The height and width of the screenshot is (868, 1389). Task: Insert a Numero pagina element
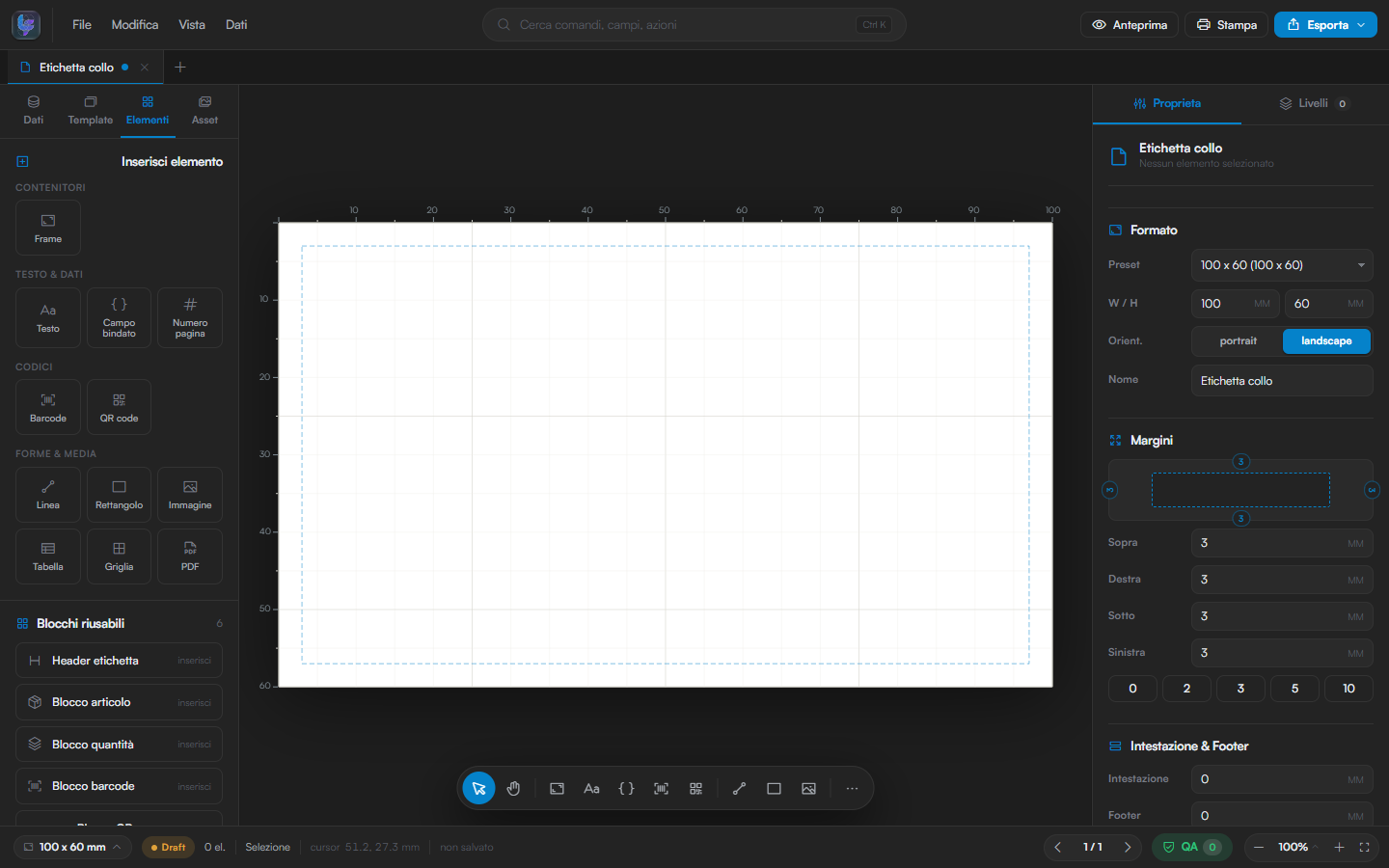click(x=190, y=317)
